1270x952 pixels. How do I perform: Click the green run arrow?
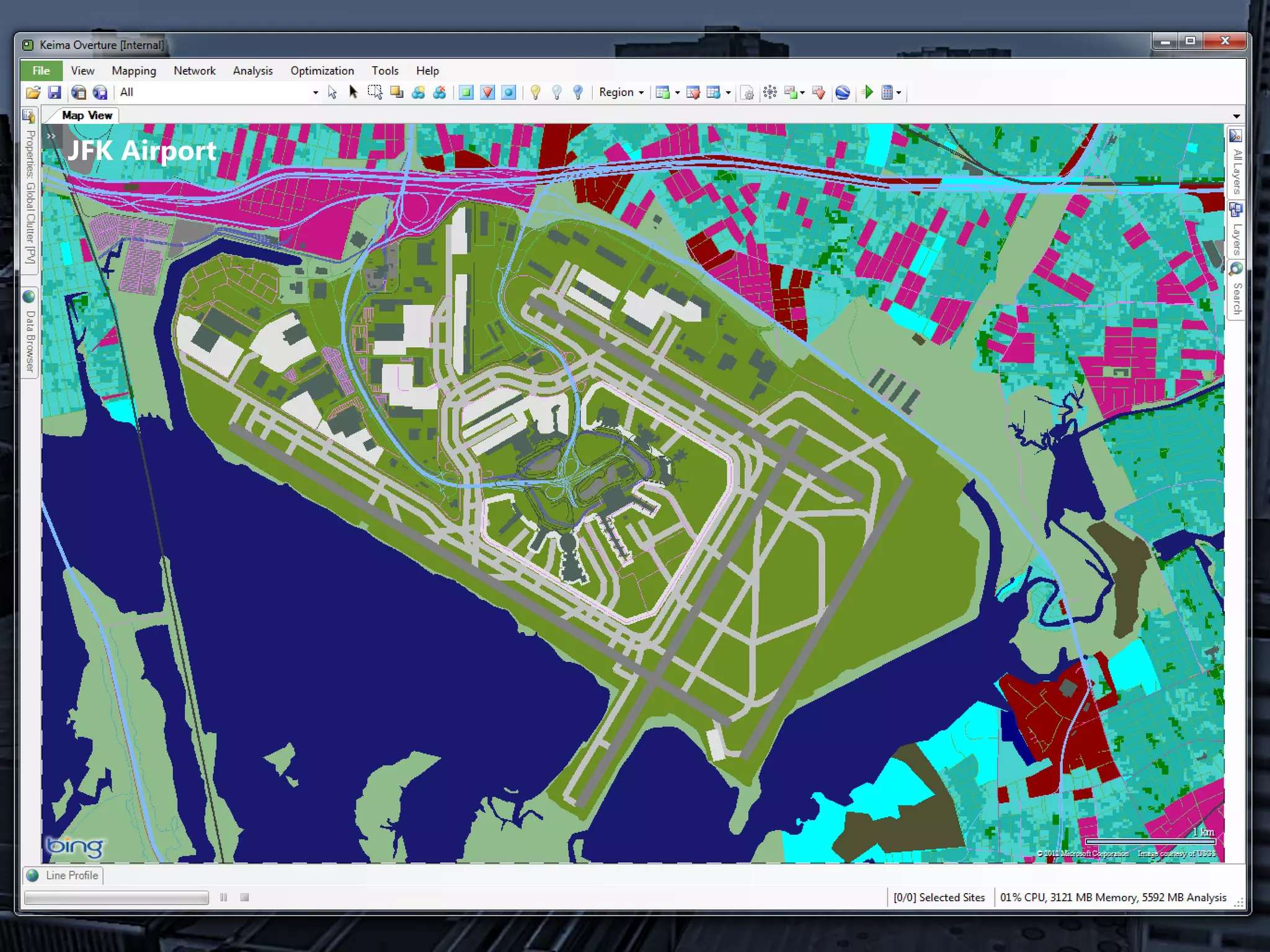coord(868,92)
